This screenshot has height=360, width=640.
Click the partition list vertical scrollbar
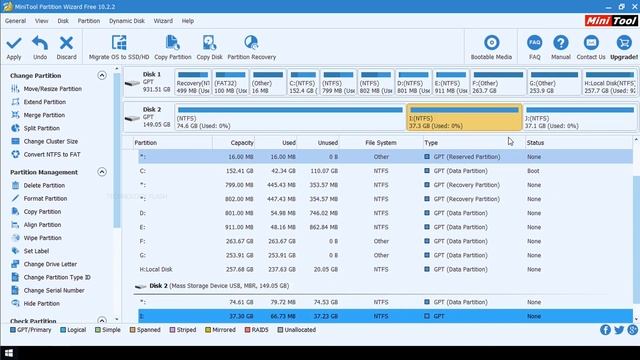click(x=636, y=240)
